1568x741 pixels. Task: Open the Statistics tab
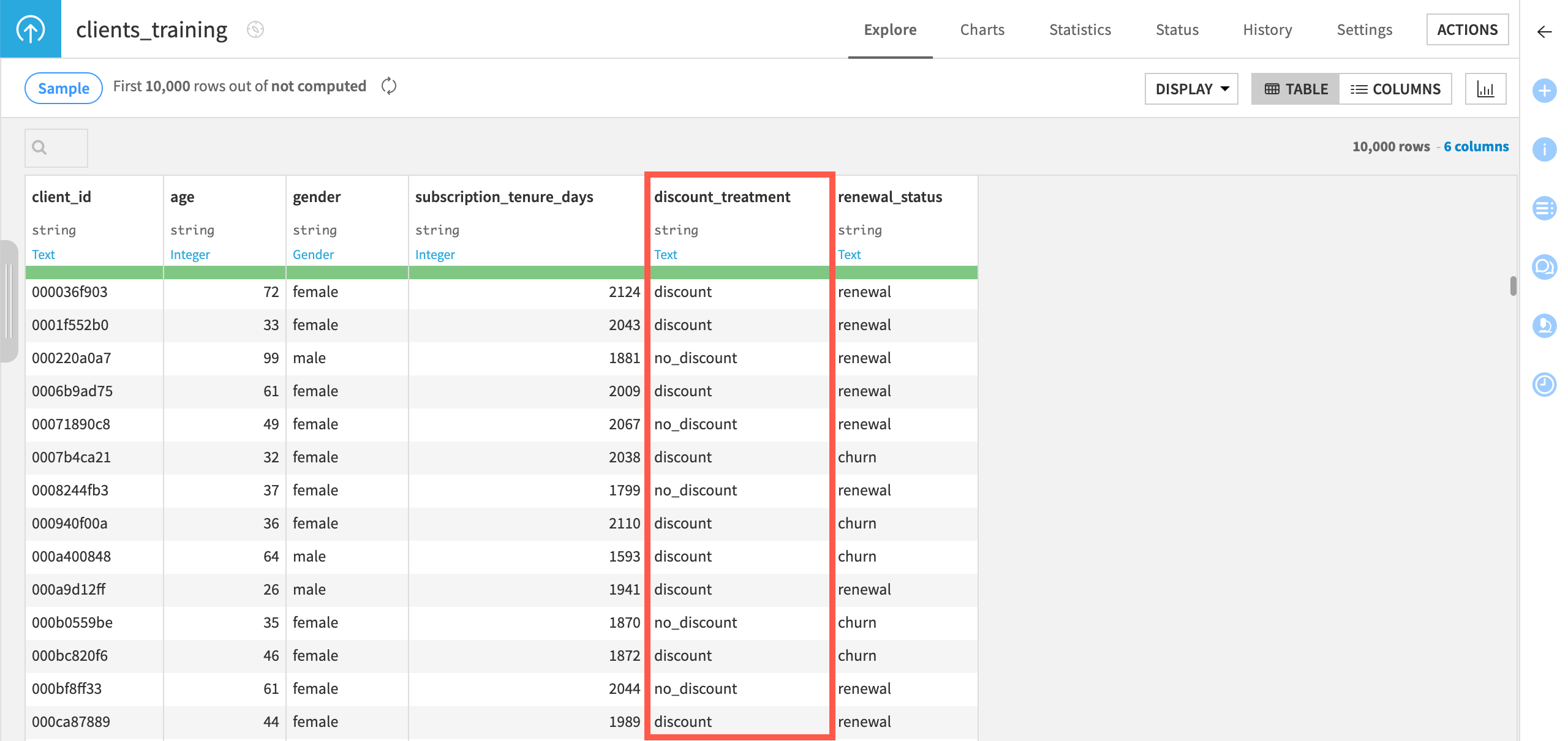tap(1079, 29)
